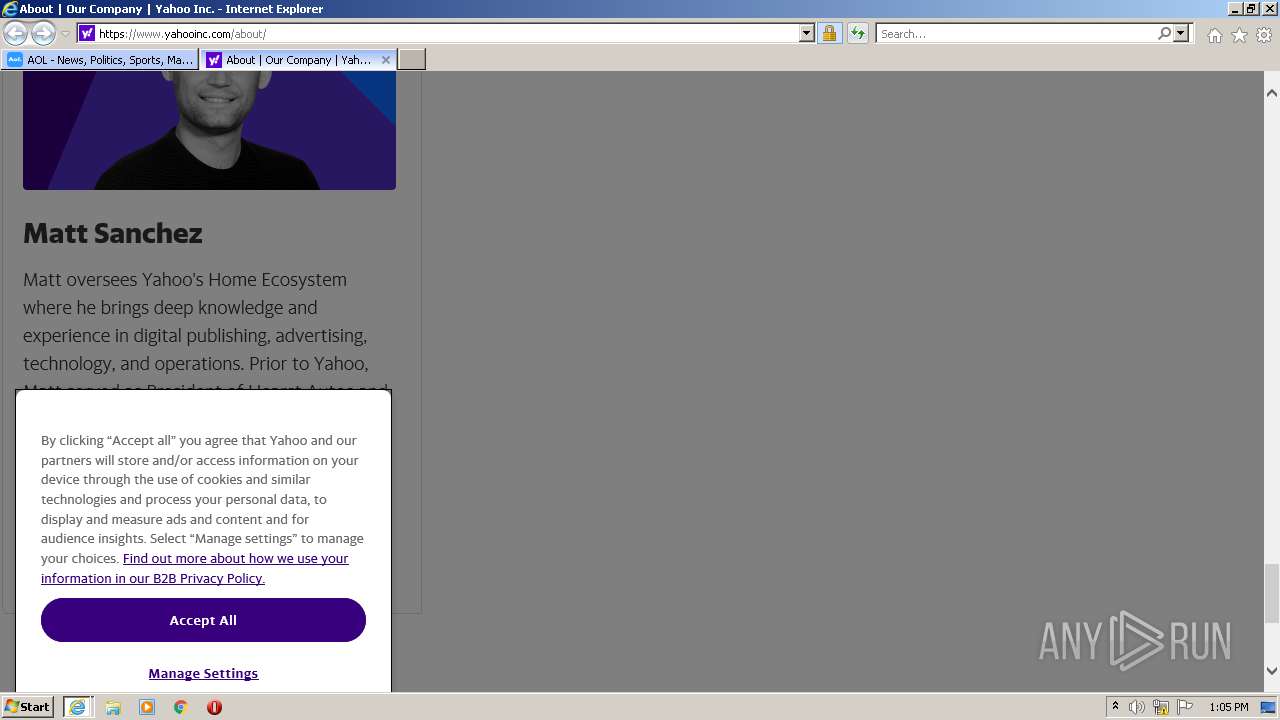Click the page scrollbar up arrow

pyautogui.click(x=1271, y=93)
